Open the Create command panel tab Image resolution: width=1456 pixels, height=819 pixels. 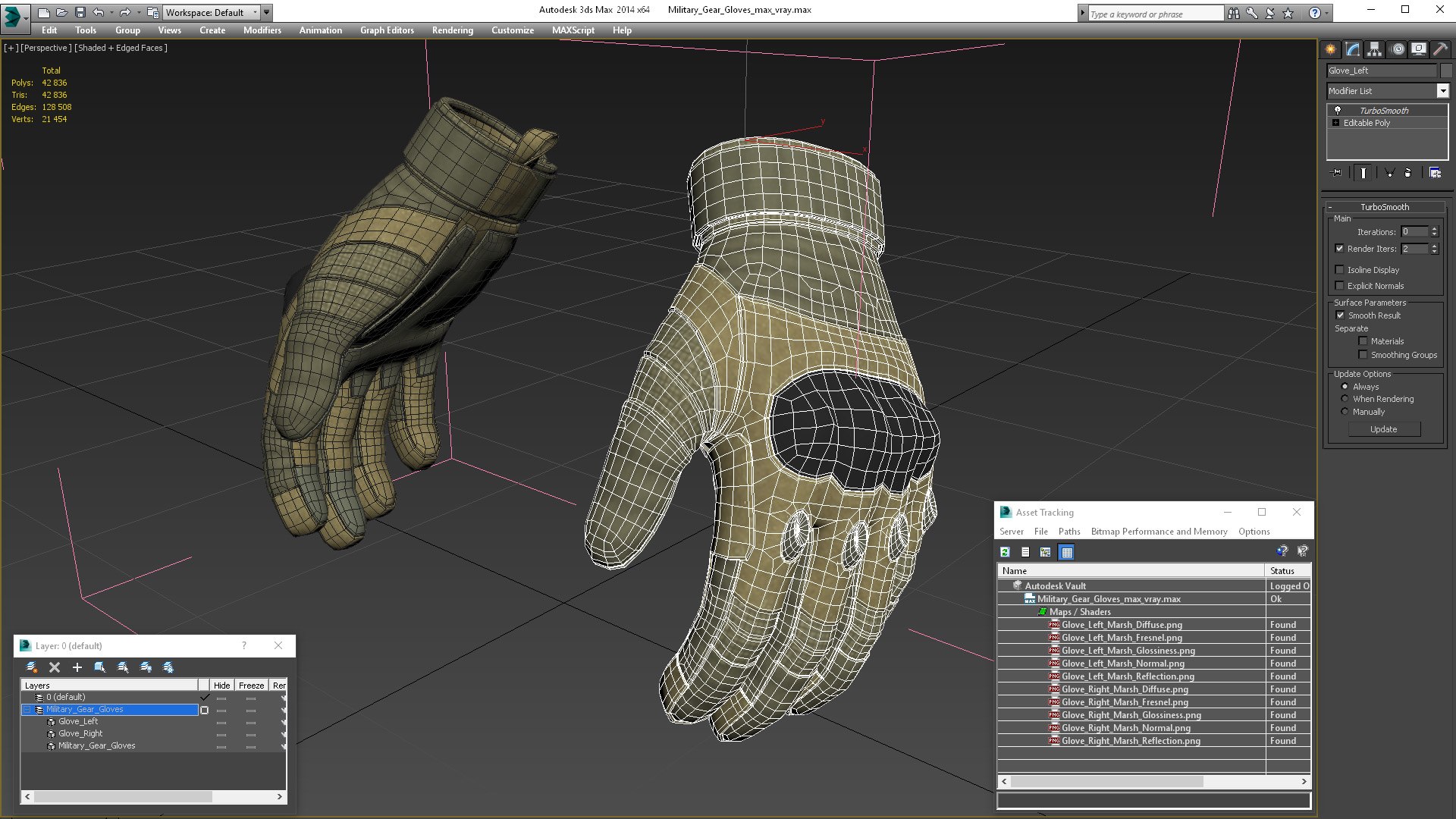coord(1331,49)
